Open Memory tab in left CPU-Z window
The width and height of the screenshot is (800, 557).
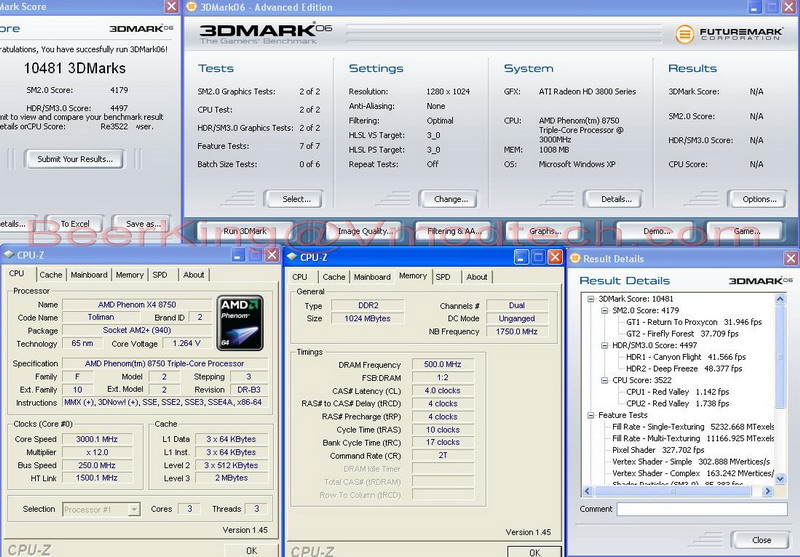[130, 275]
